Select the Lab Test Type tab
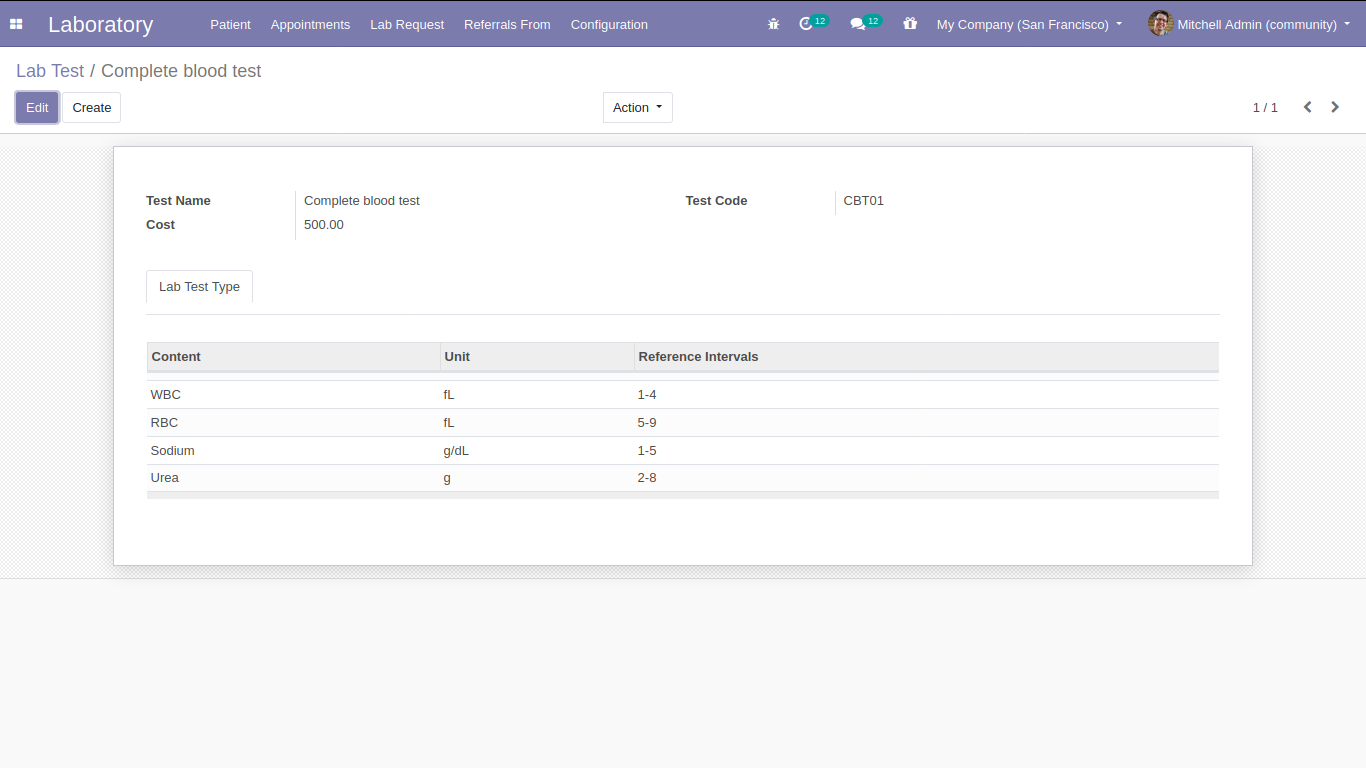The image size is (1366, 768). point(199,287)
